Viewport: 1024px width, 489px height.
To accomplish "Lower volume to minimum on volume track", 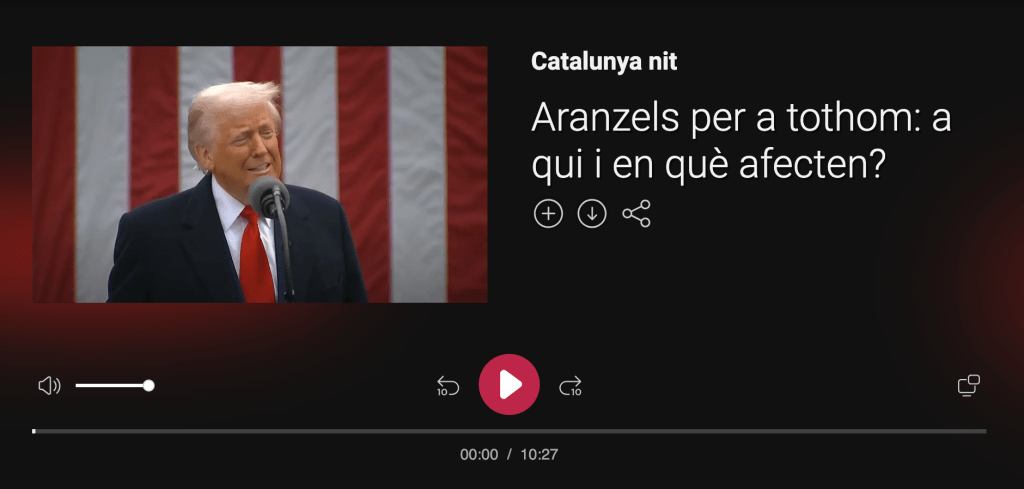I will click(x=77, y=385).
